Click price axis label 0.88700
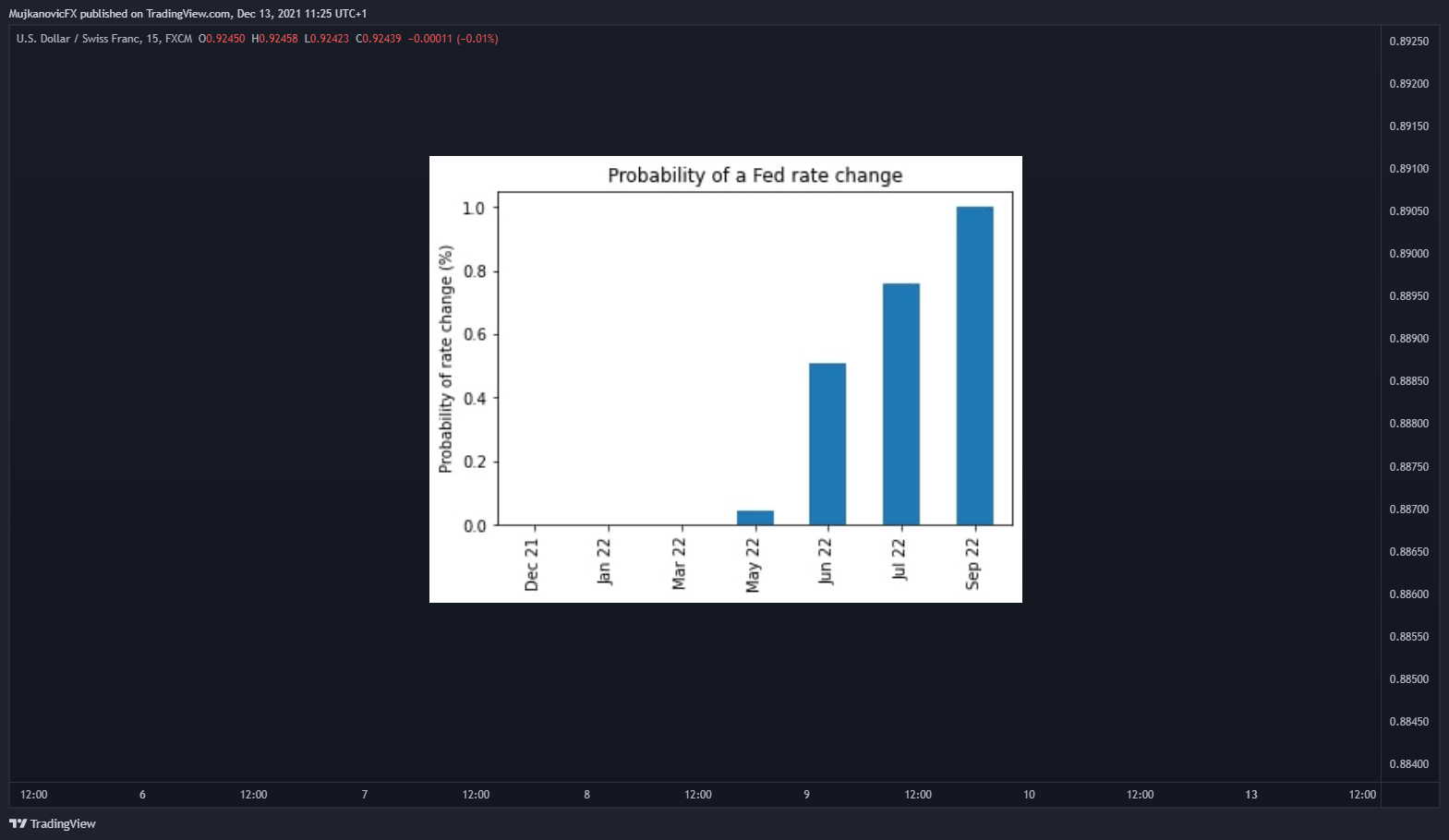 1408,510
